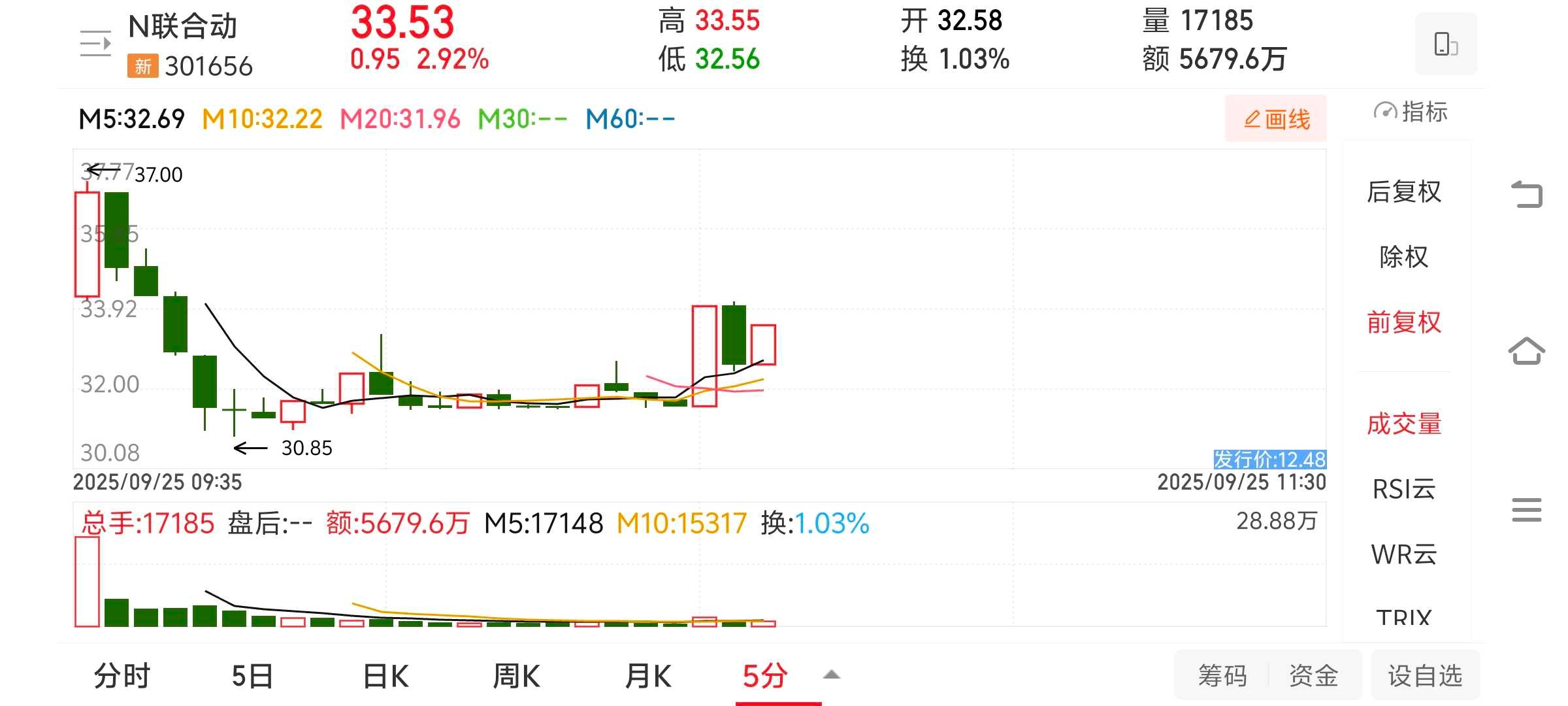Click the orange 新 badge
Viewport: 1568px width, 706px height.
tap(143, 66)
